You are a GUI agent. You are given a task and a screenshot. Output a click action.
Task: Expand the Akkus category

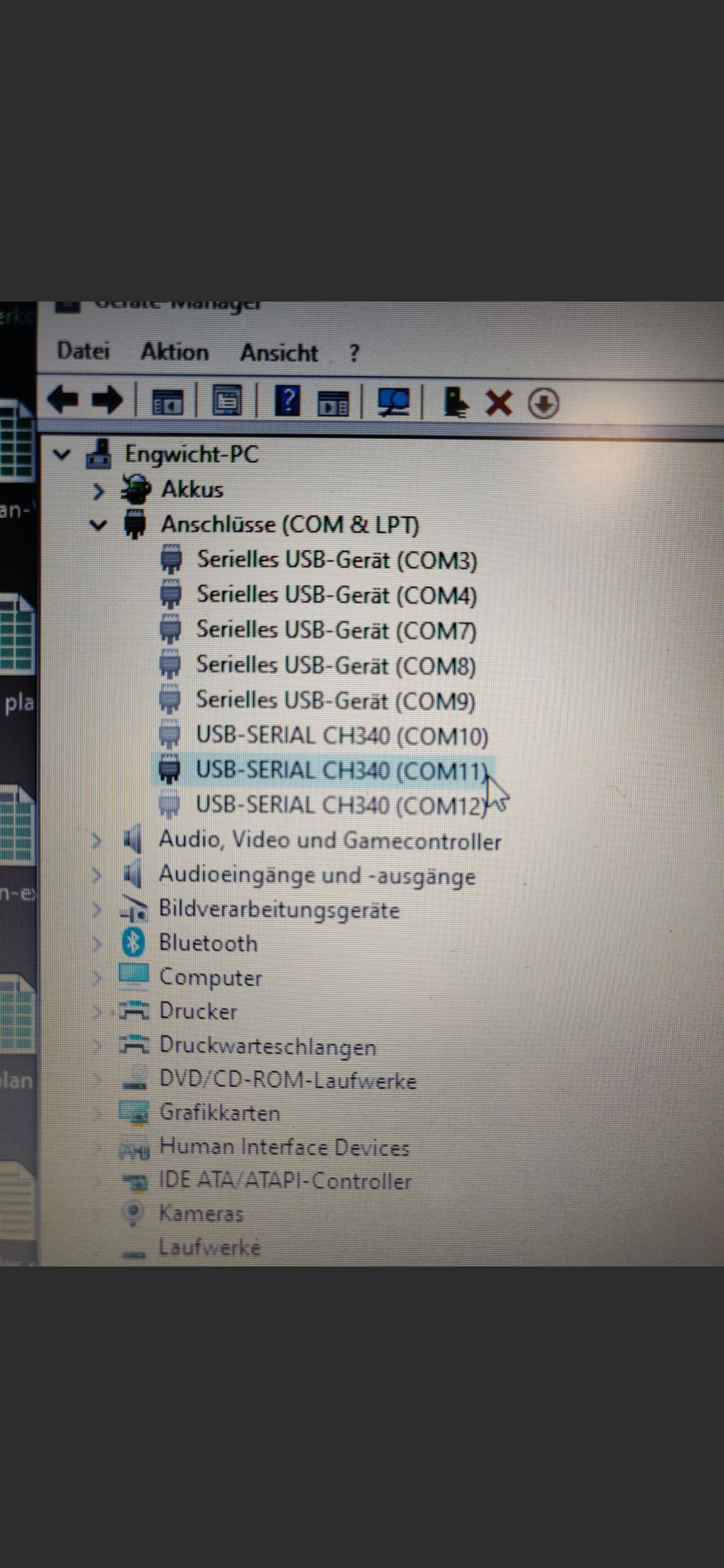(x=99, y=491)
